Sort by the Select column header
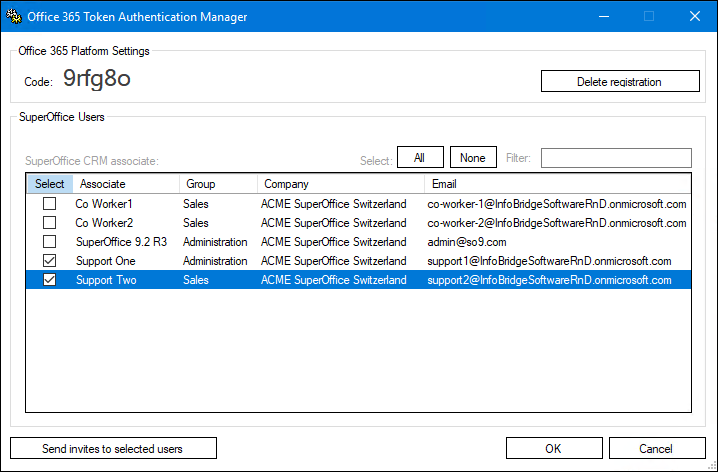The image size is (718, 472). [x=49, y=184]
